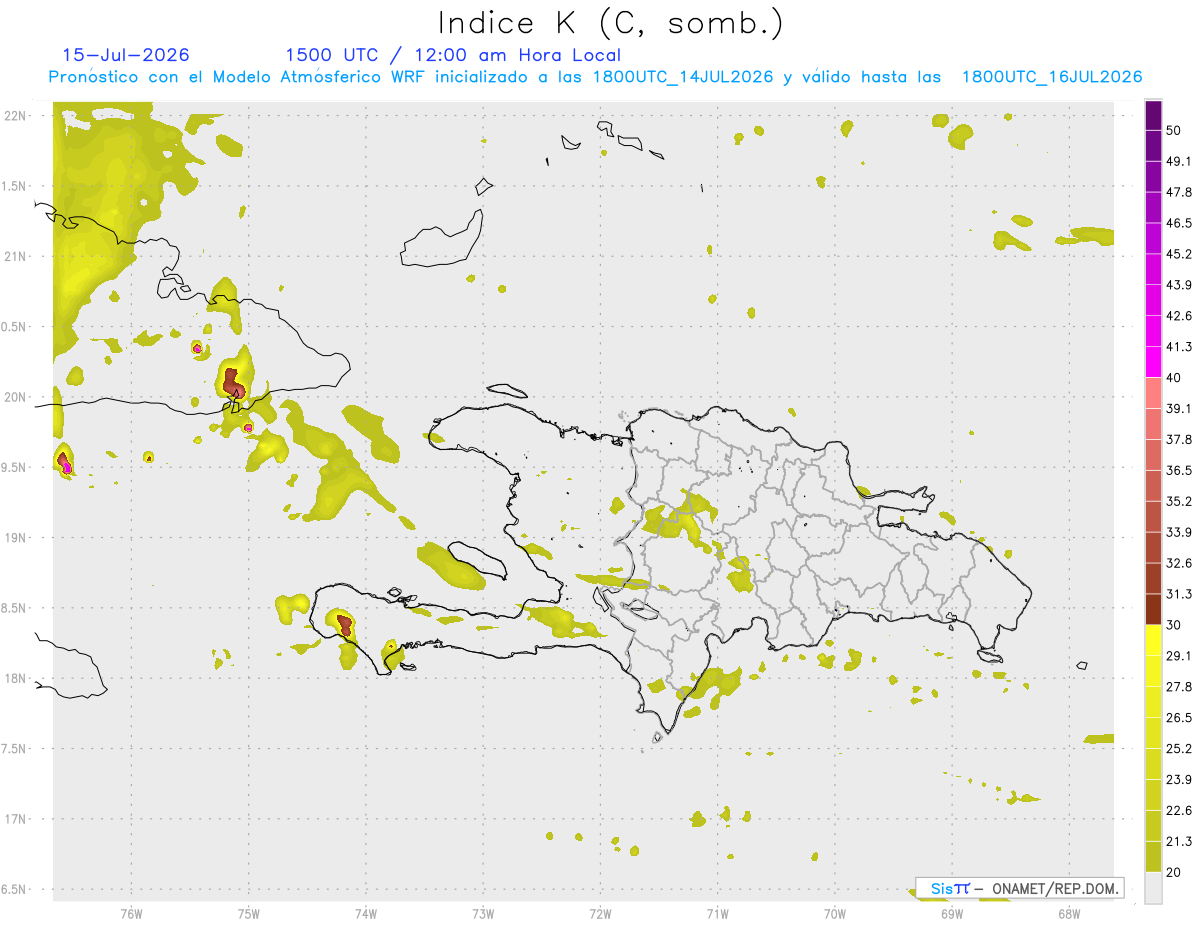Pick the dark brown swatch between 30 and 31.3
Screen dimensions: 1200x927
(1153, 609)
